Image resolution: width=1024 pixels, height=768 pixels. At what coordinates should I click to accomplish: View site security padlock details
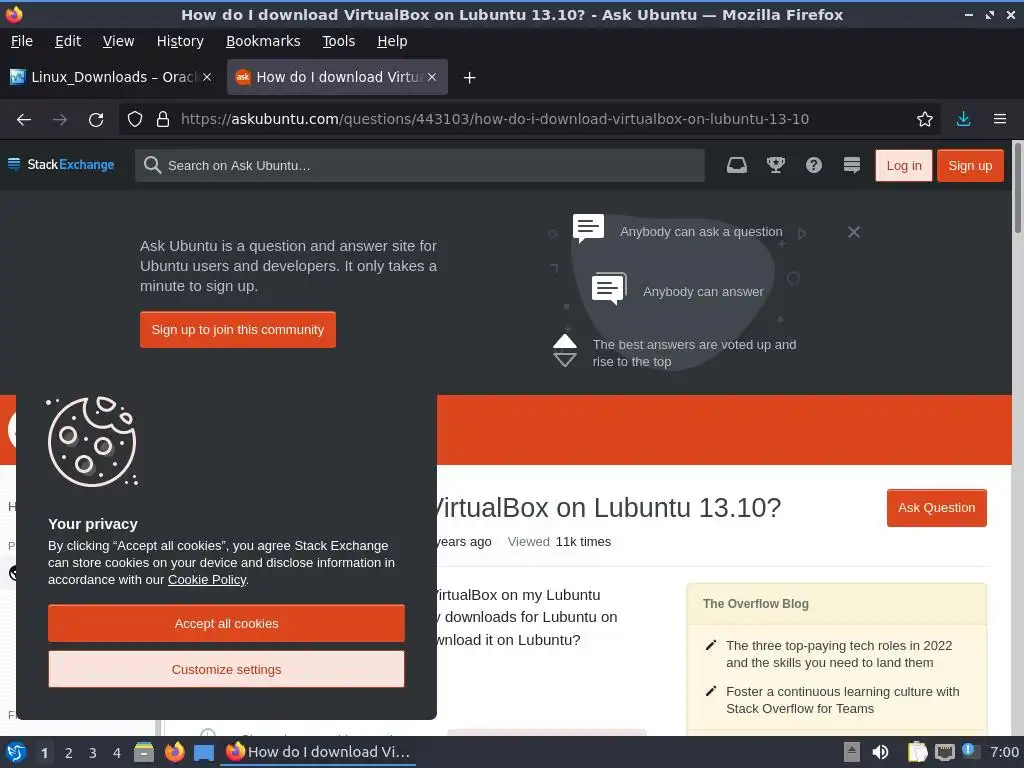(x=163, y=119)
